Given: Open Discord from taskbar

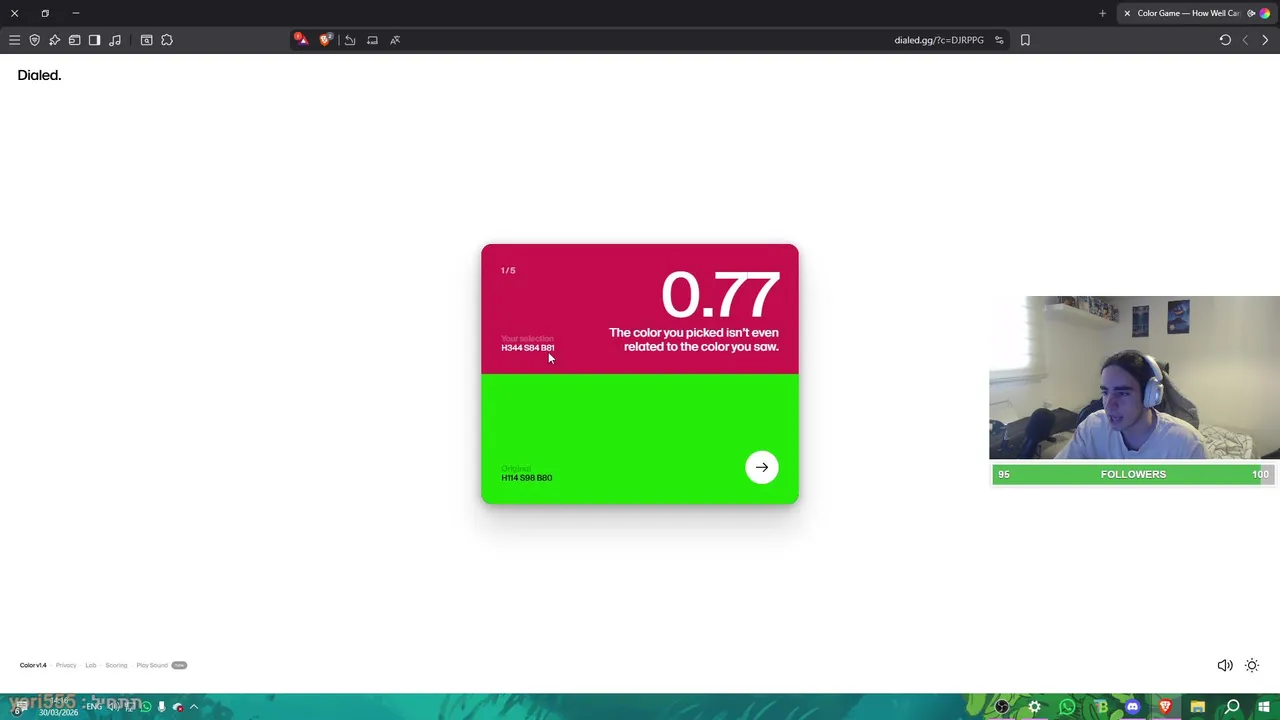Looking at the screenshot, I should tap(1132, 707).
